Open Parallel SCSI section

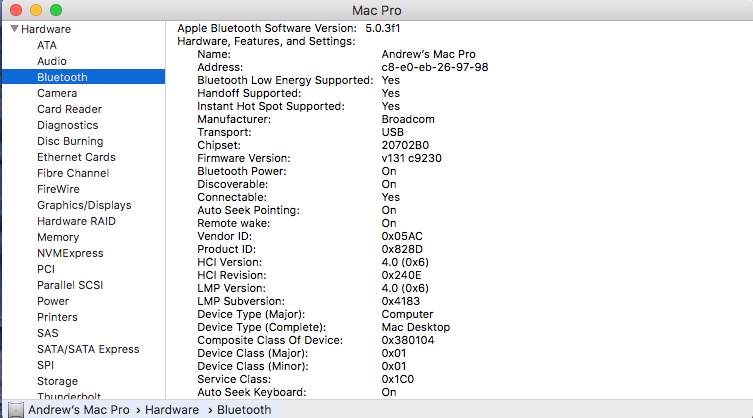[x=70, y=285]
